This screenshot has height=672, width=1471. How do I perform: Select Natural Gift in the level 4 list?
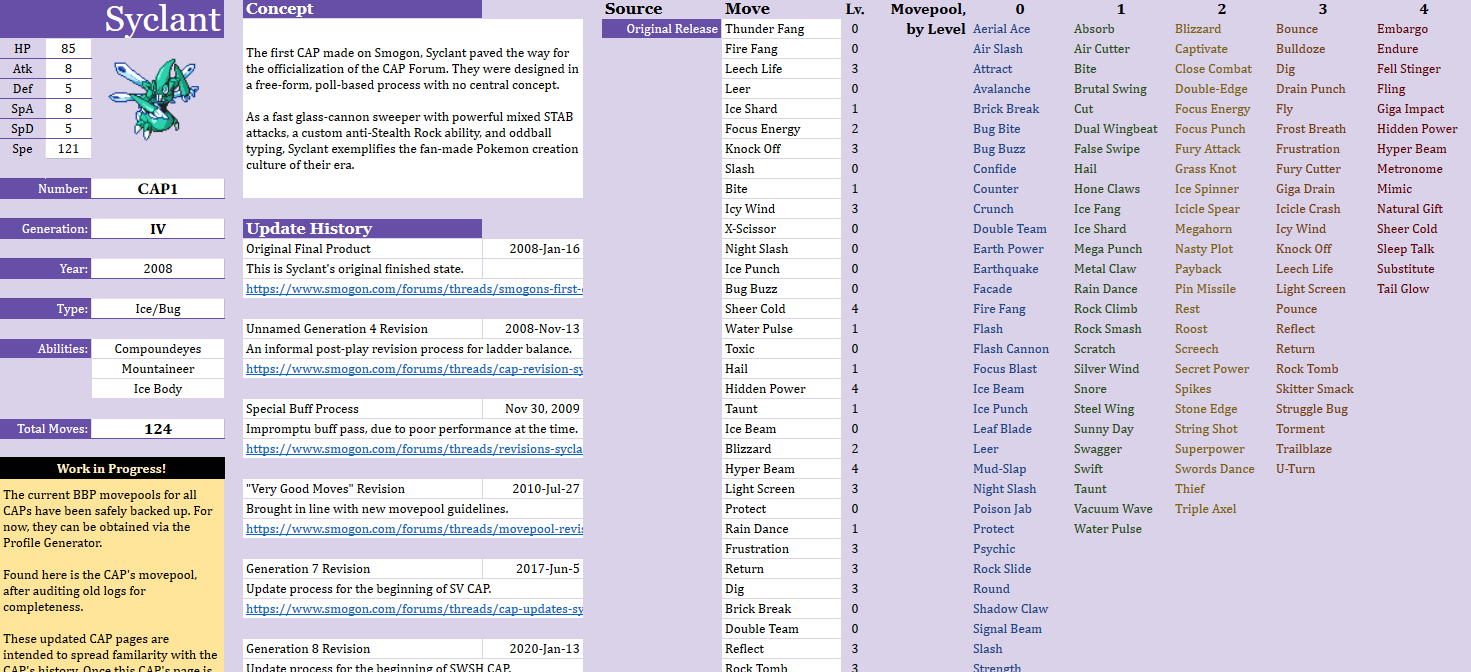[1410, 209]
